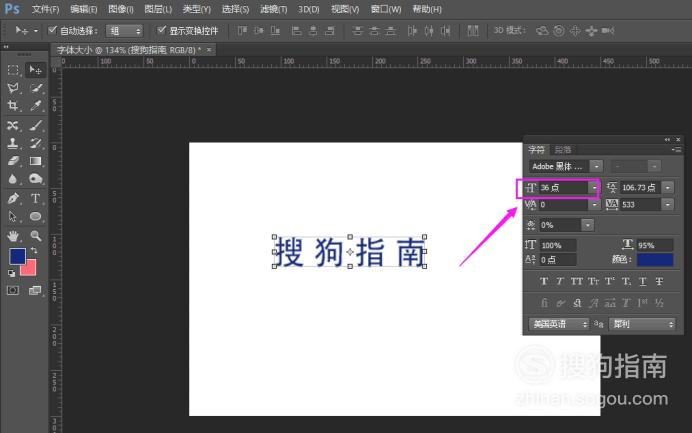Open the font style dropdown
Image resolution: width=692 pixels, height=433 pixels.
(x=654, y=166)
